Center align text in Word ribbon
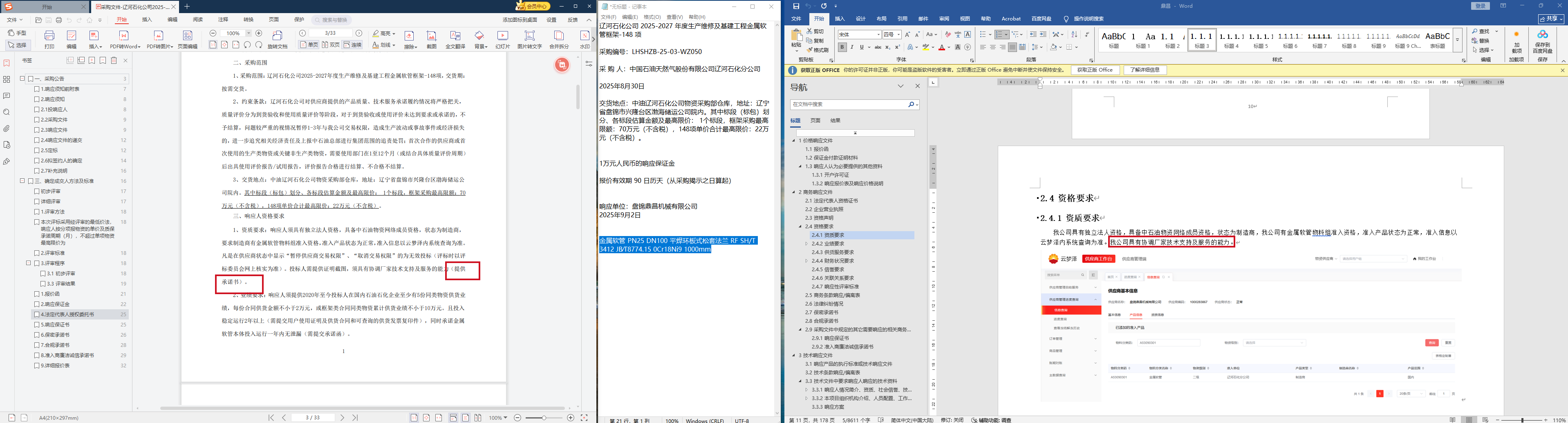Screen dimensions: 1568x423 [993, 47]
